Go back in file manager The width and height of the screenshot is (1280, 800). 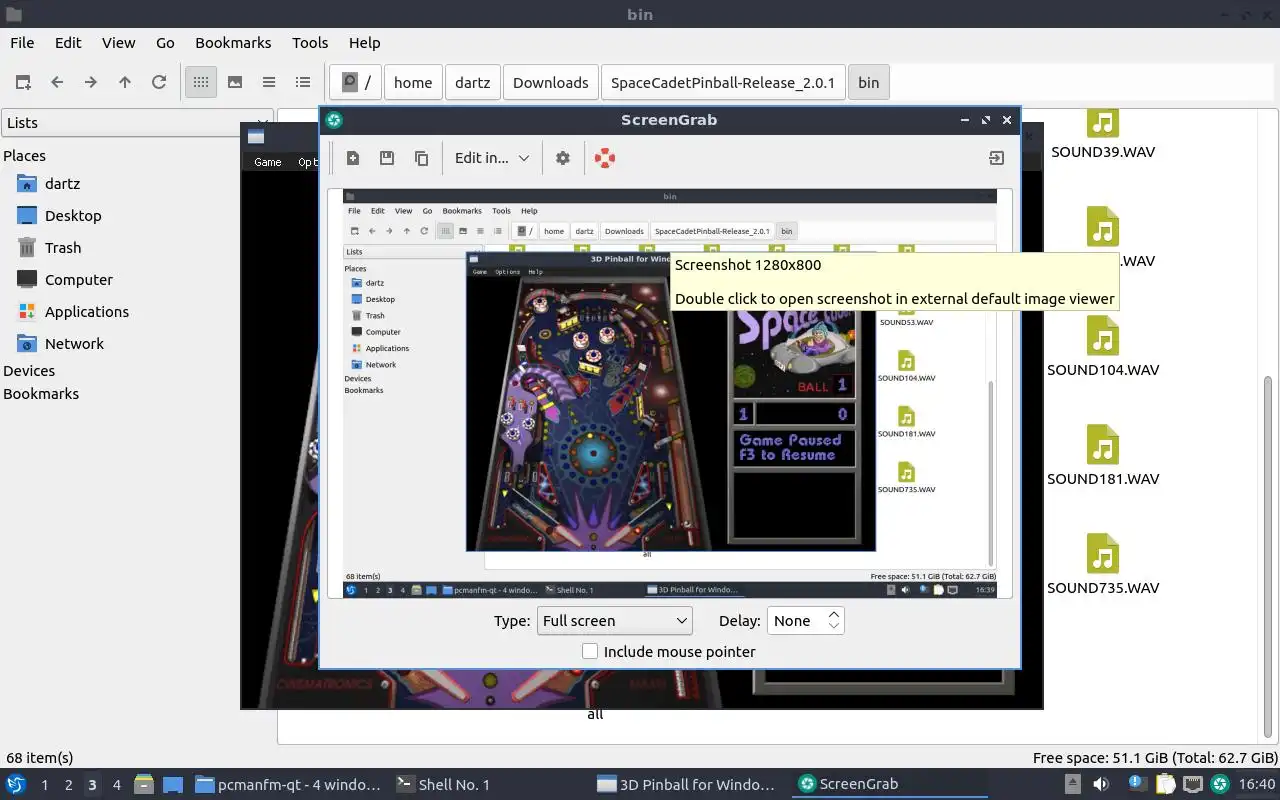click(57, 82)
